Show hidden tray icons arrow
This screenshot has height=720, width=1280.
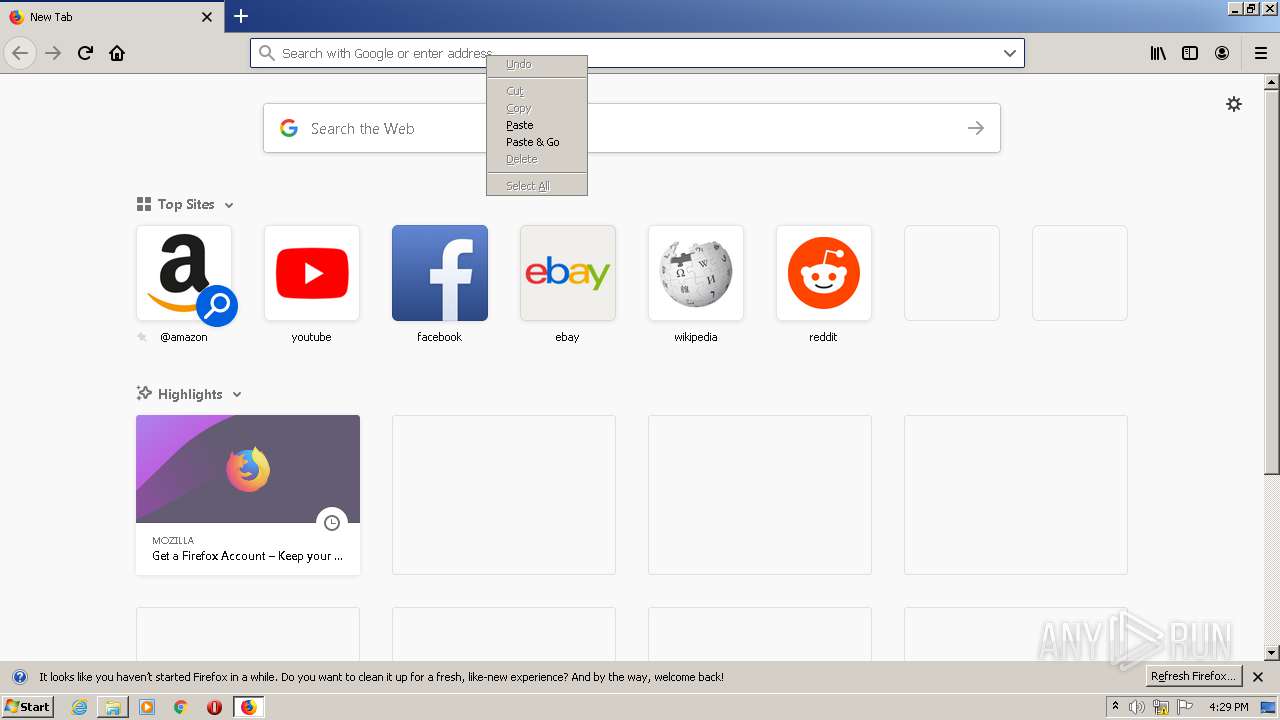(1115, 707)
